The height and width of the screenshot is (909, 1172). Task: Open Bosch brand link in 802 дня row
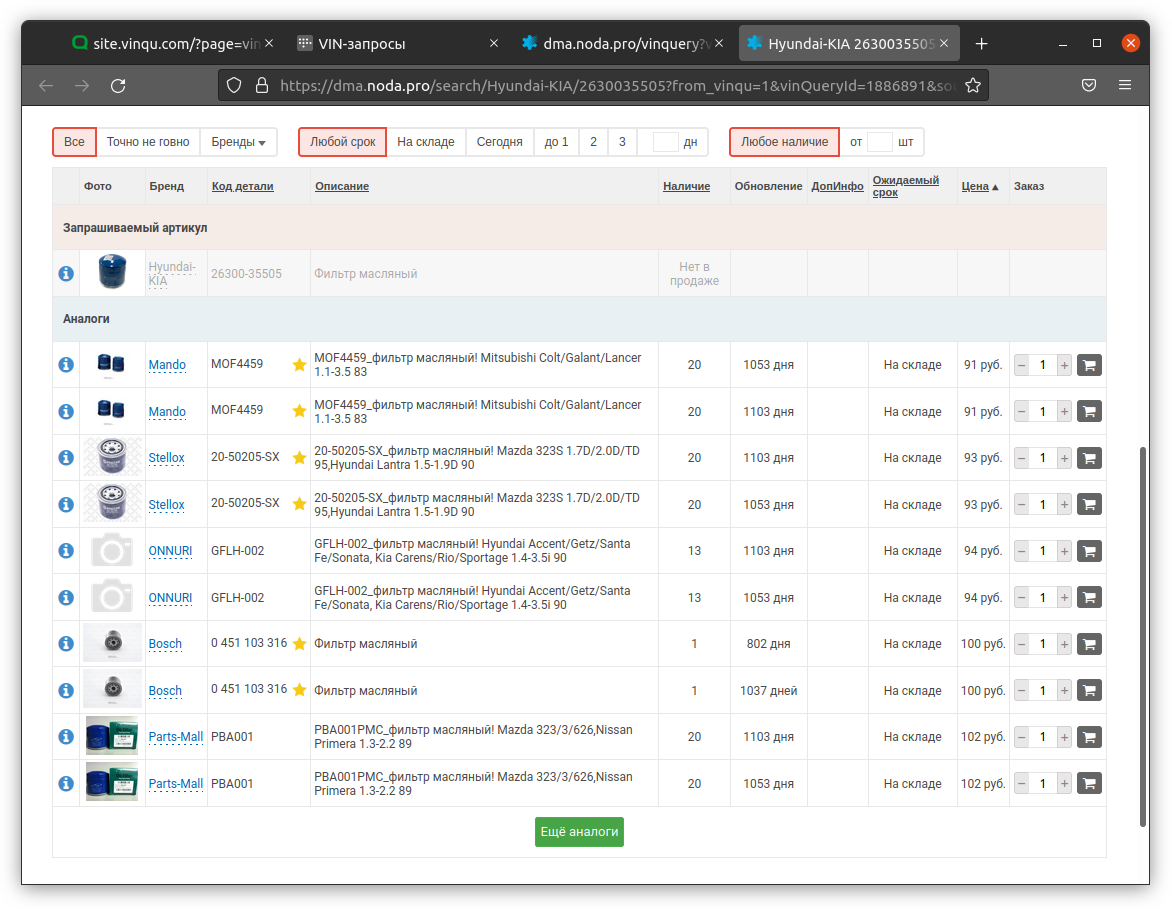point(164,644)
